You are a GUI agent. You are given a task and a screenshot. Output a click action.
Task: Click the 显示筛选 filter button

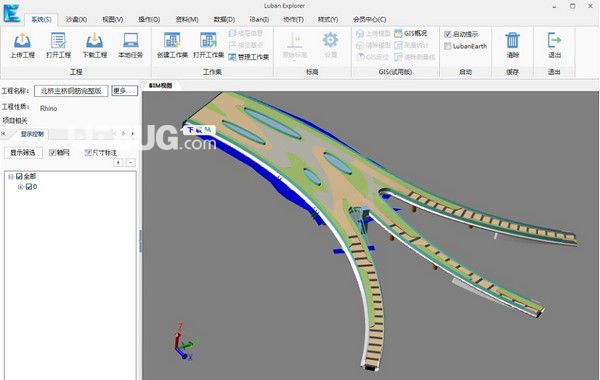point(23,153)
